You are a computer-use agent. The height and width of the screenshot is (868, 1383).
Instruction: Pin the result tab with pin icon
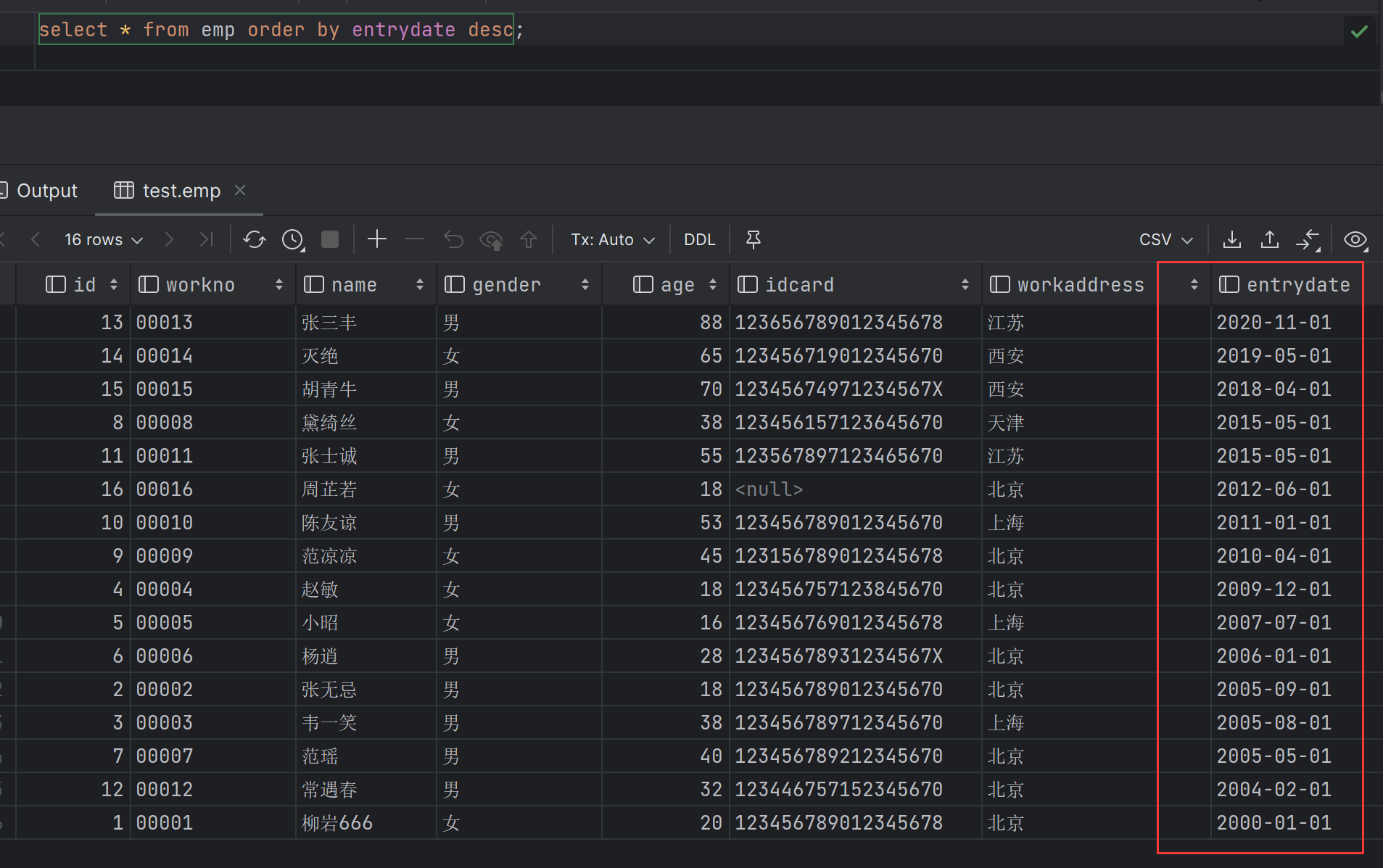click(754, 239)
